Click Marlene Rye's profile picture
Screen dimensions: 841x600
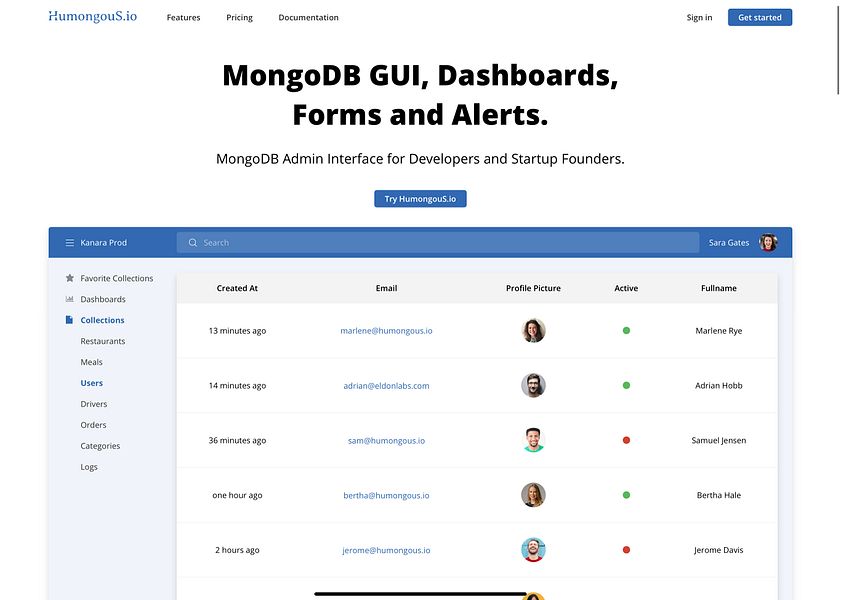[x=533, y=330]
